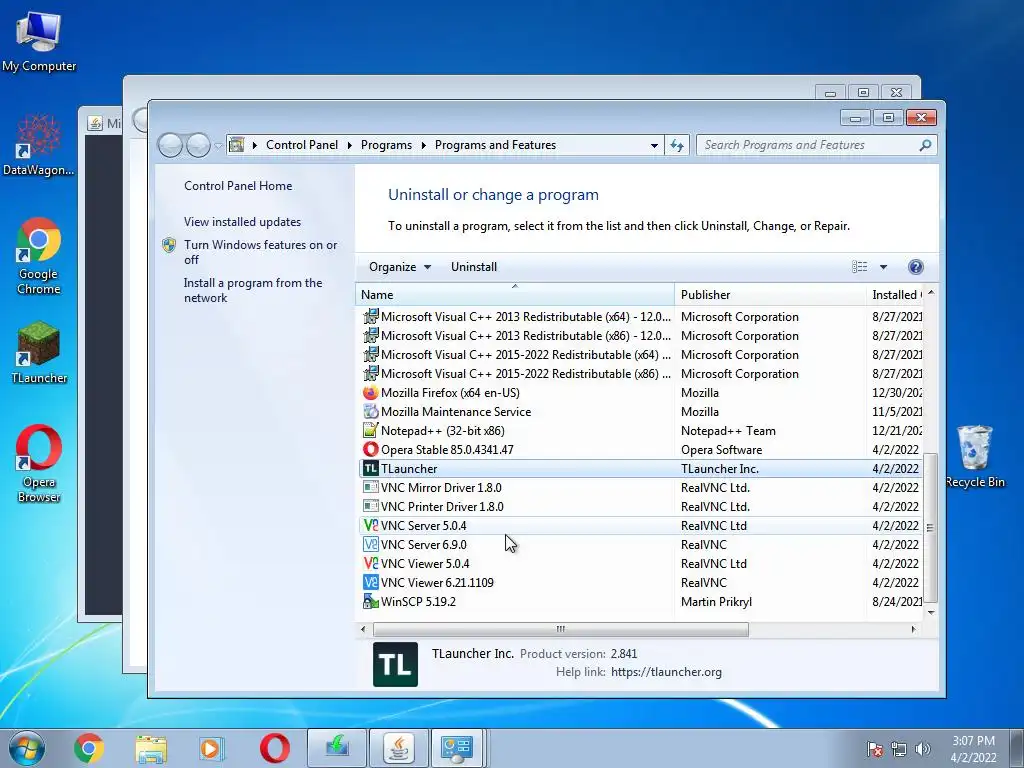This screenshot has width=1024, height=768.
Task: Select the VNC Viewer 6.21.1109 row
Action: click(x=640, y=582)
